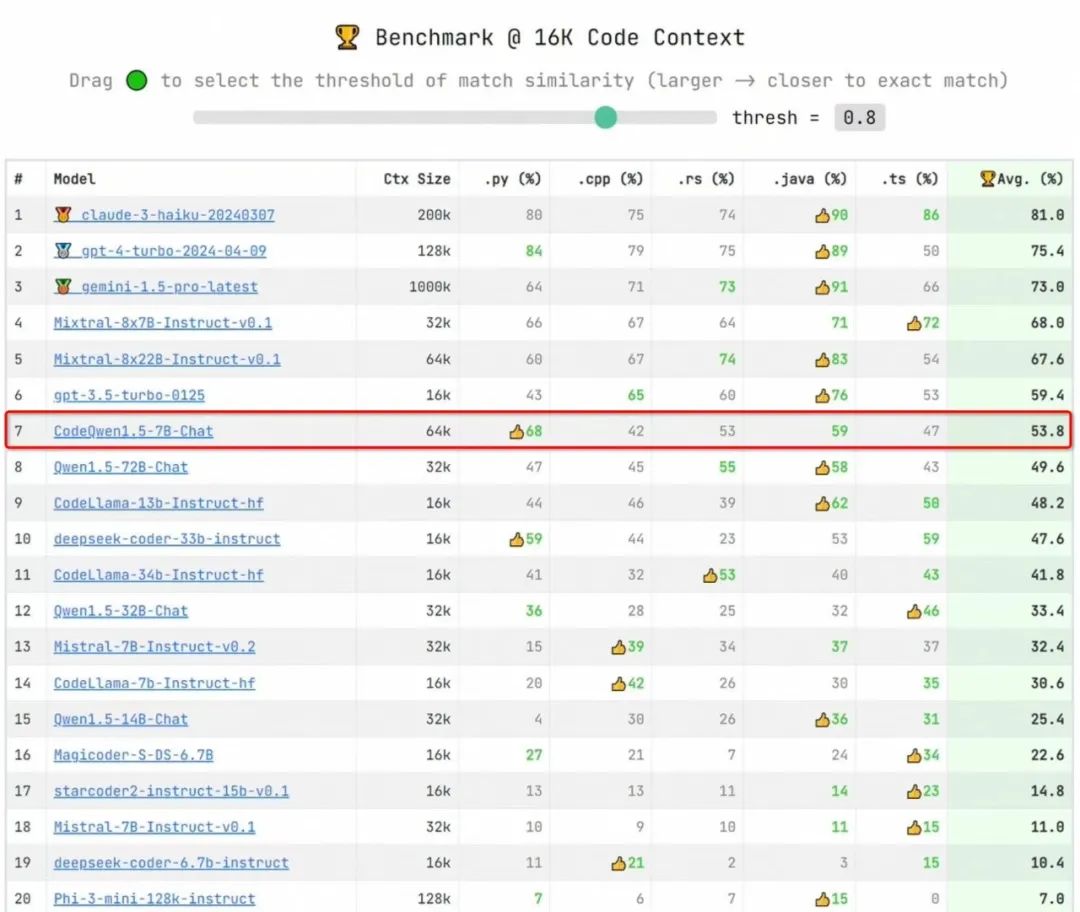Open the Qwen1.5-72B-Chat model link
Viewport: 1080px width, 912px height.
[121, 467]
